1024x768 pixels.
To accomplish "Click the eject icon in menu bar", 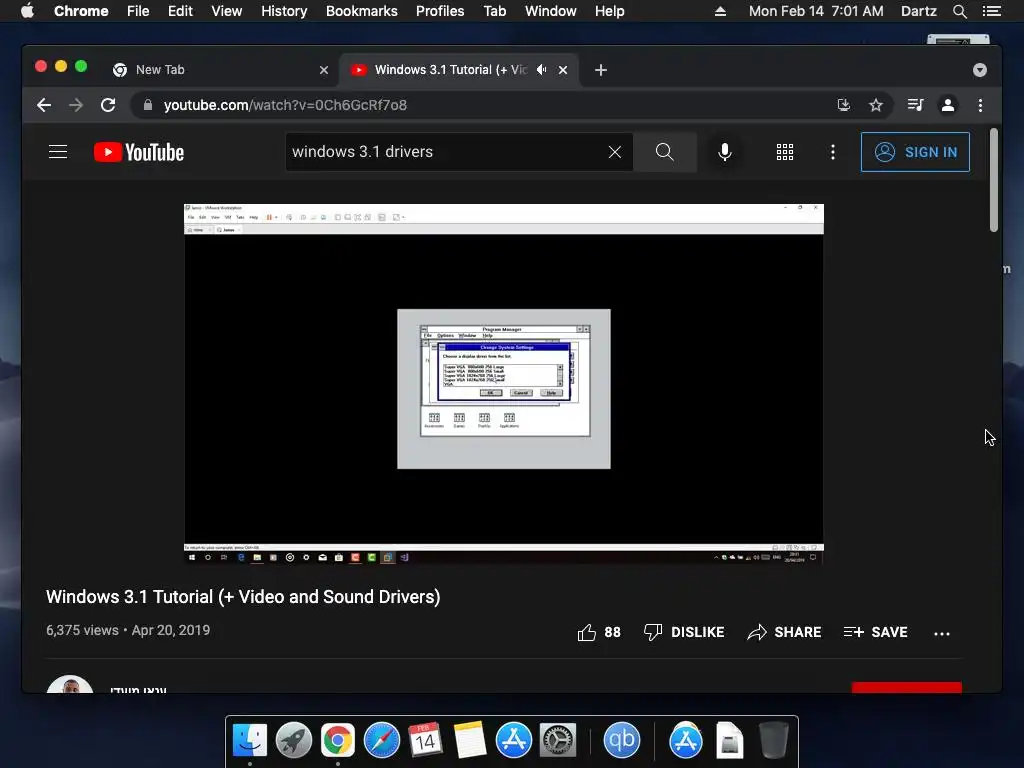I will 720,11.
